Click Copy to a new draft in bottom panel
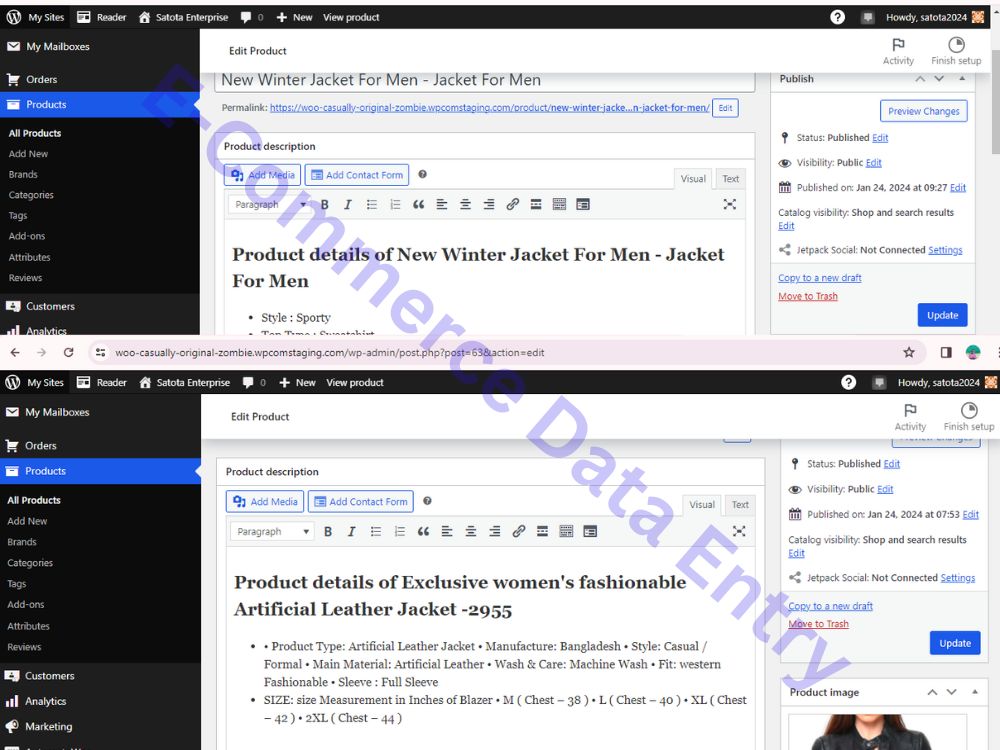Image resolution: width=1000 pixels, height=750 pixels. click(830, 606)
